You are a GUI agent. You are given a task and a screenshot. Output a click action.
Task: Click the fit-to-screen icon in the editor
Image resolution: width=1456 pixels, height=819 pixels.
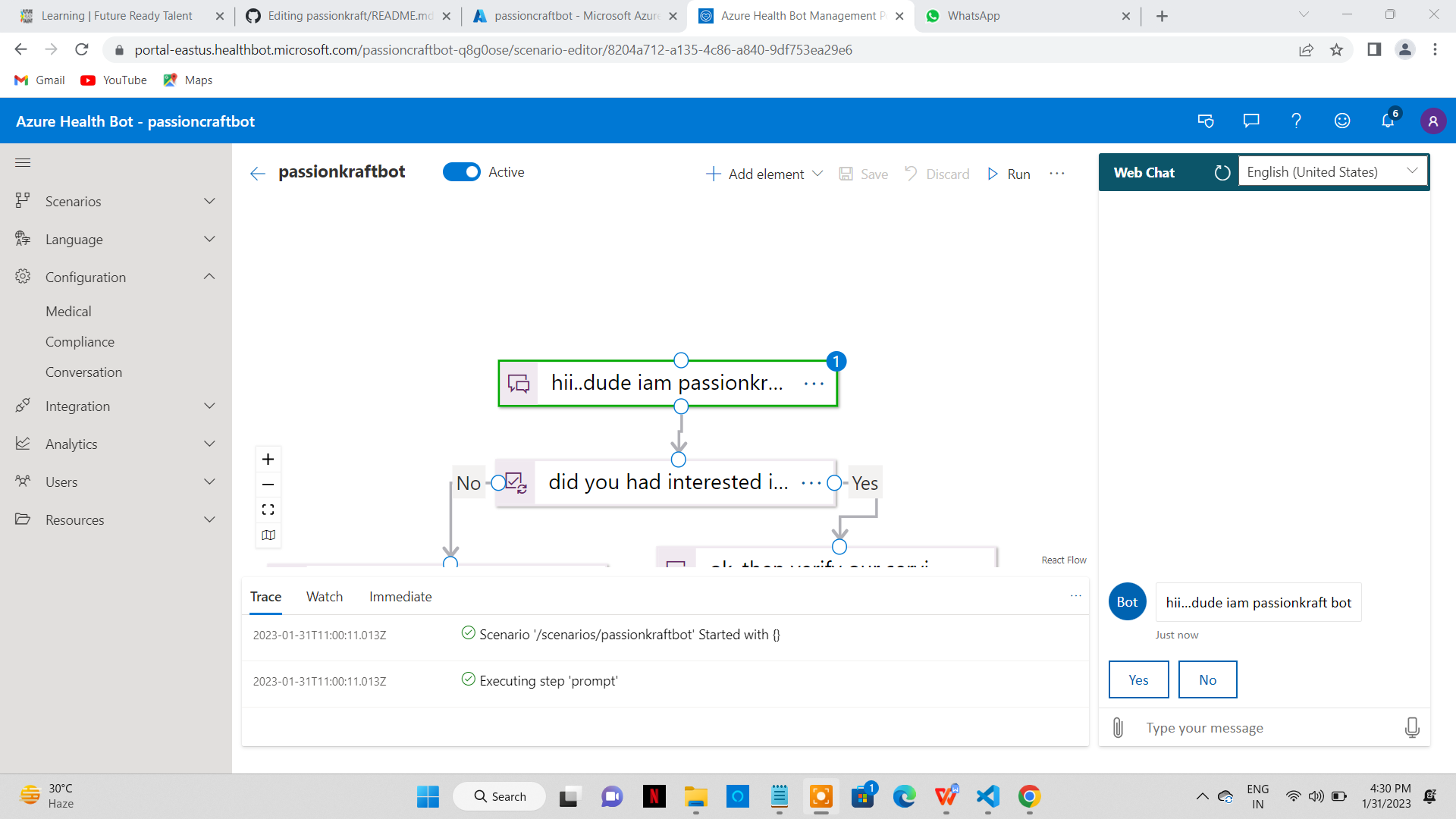268,509
